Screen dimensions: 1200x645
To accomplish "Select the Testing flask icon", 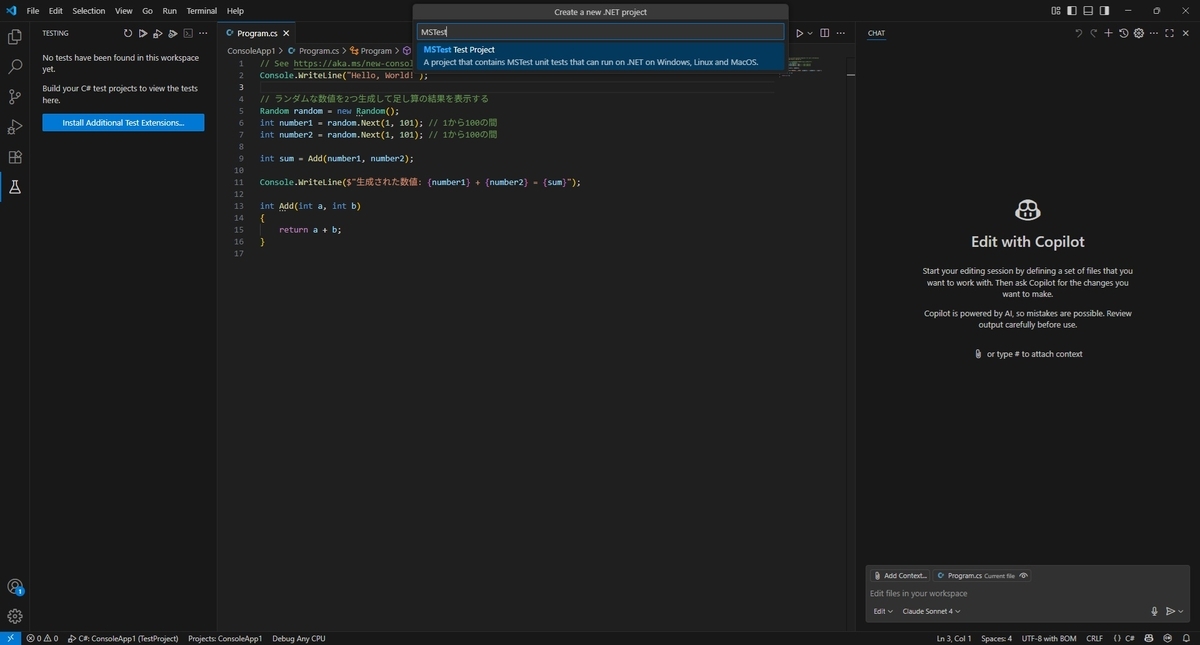I will pyautogui.click(x=15, y=187).
